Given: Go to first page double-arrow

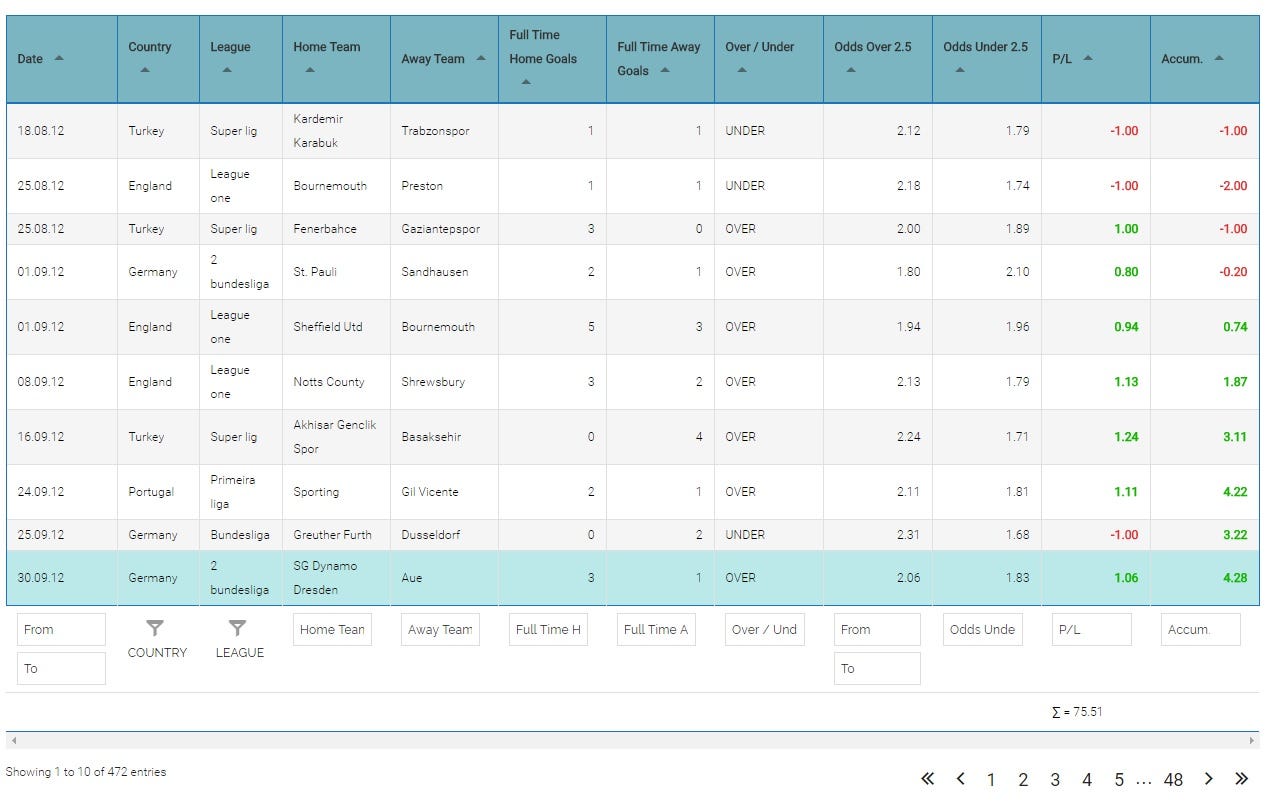Looking at the screenshot, I should click(927, 779).
